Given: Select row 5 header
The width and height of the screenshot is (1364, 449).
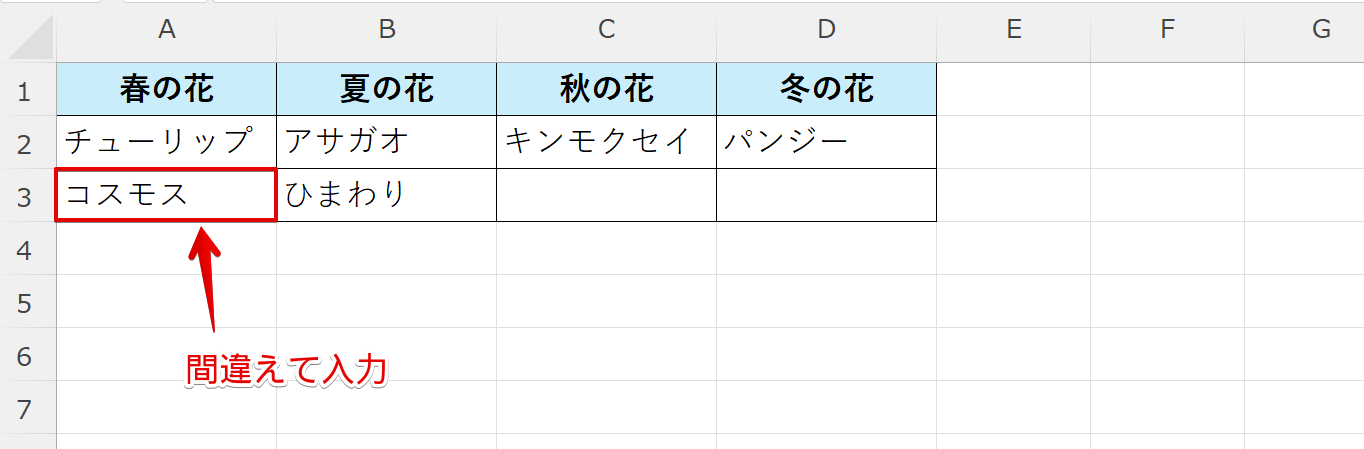Looking at the screenshot, I should 27,302.
